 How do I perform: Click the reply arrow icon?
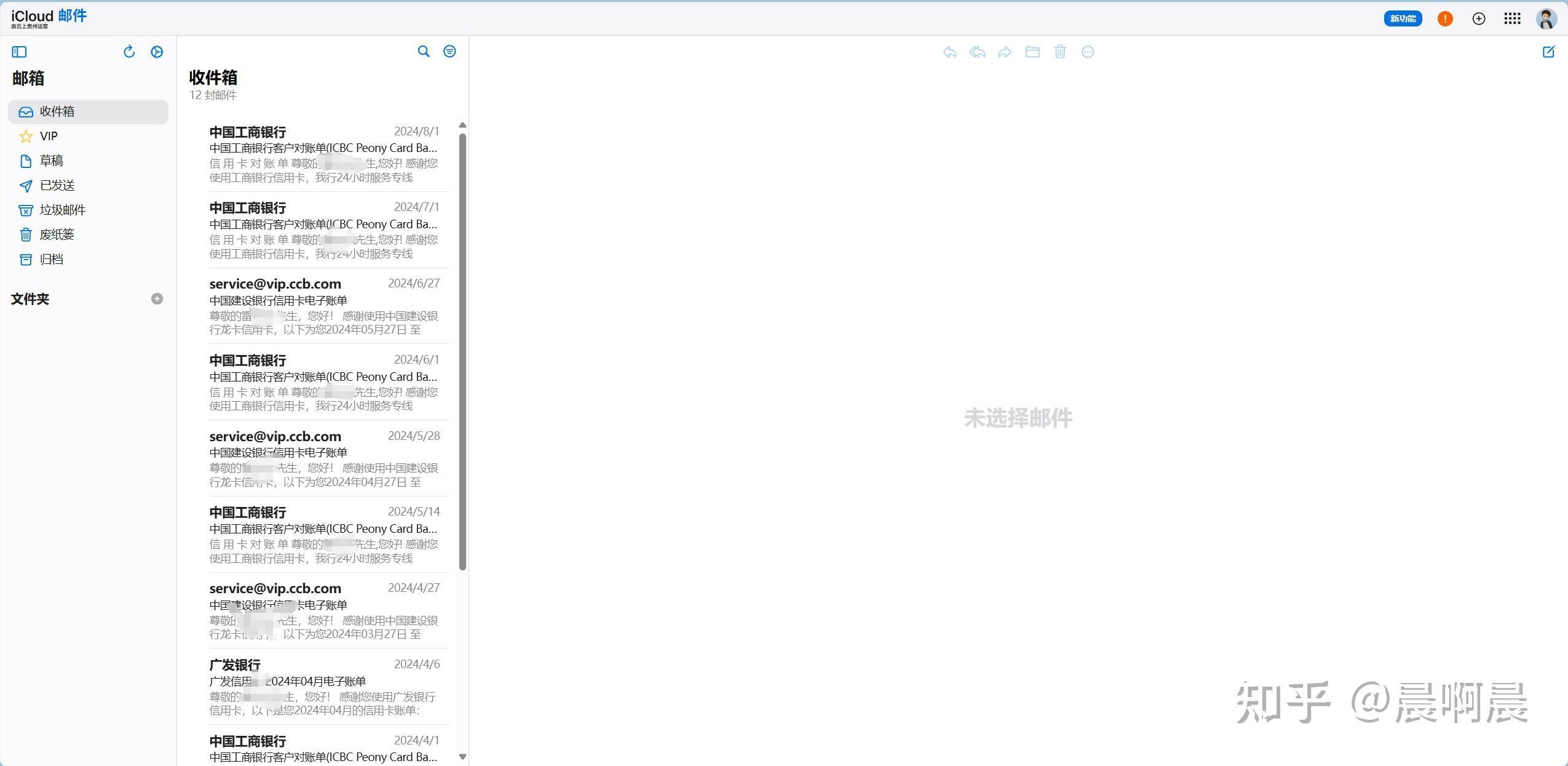pos(949,52)
